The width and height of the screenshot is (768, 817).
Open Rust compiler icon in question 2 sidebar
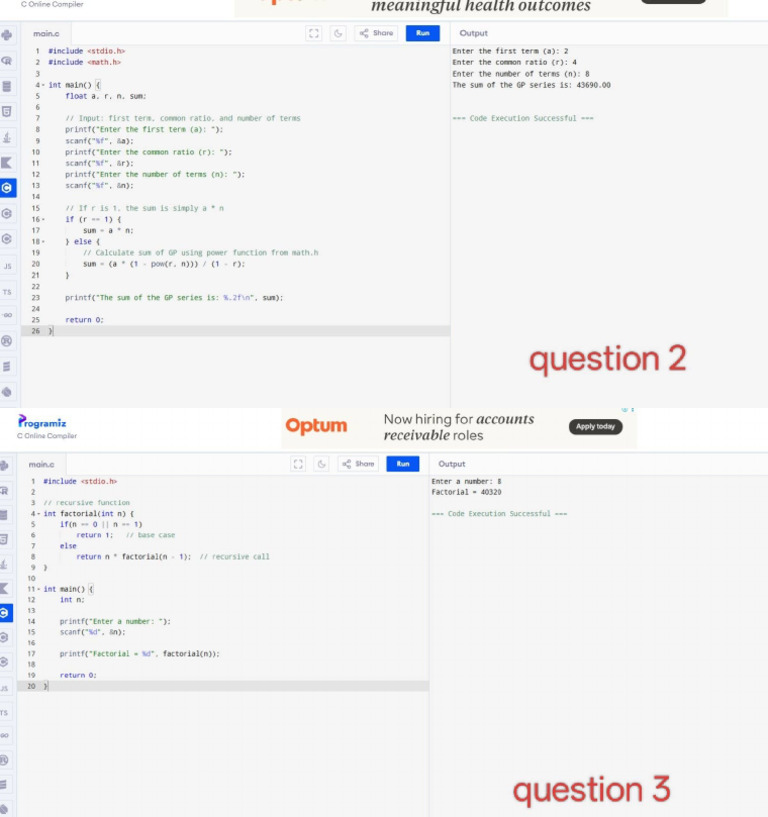point(7,341)
